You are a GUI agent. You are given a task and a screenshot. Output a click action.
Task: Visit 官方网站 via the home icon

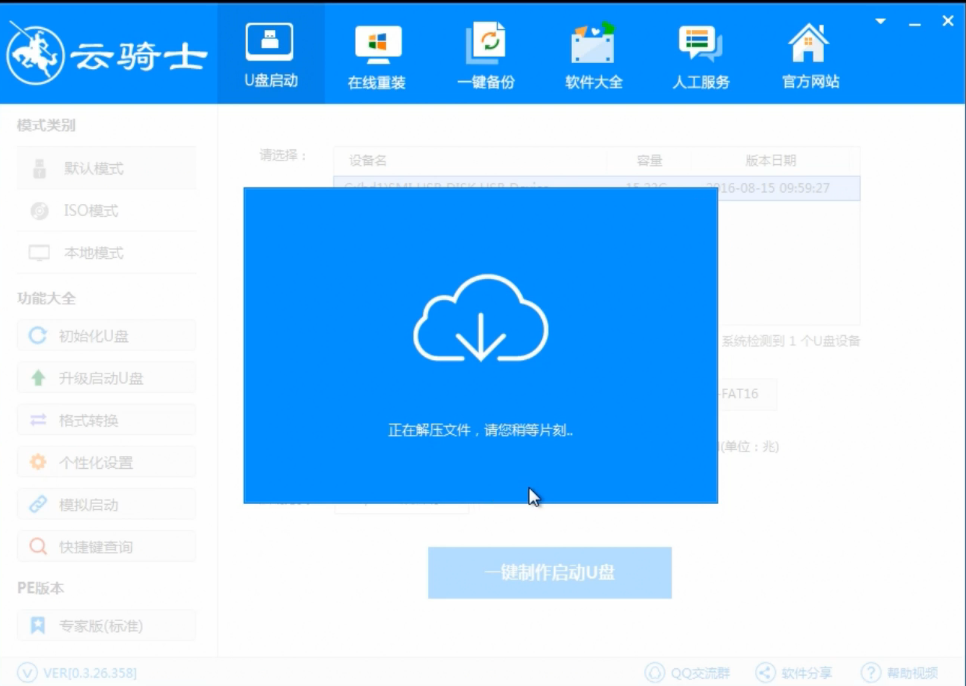(809, 57)
